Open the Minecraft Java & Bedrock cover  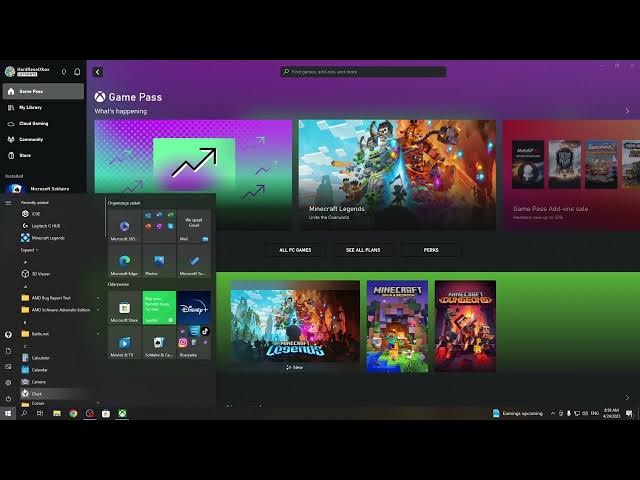click(397, 326)
